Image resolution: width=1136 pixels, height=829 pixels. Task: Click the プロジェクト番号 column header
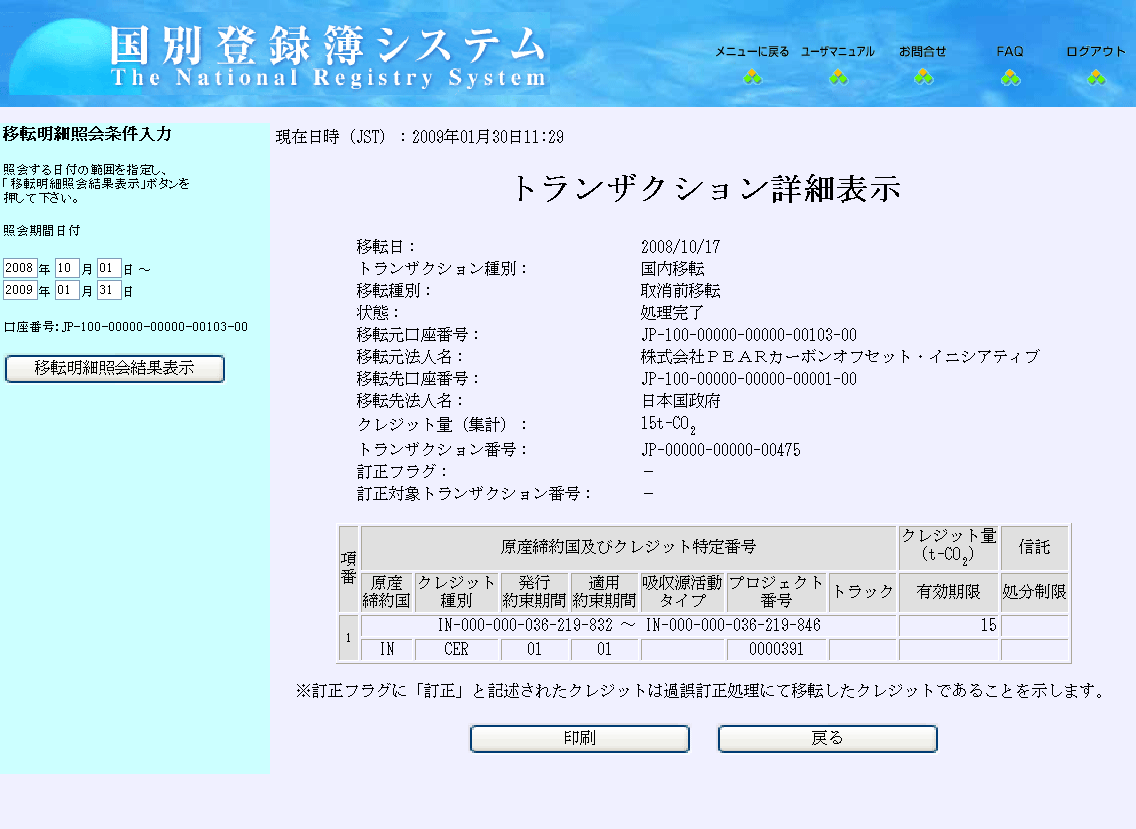(x=776, y=592)
